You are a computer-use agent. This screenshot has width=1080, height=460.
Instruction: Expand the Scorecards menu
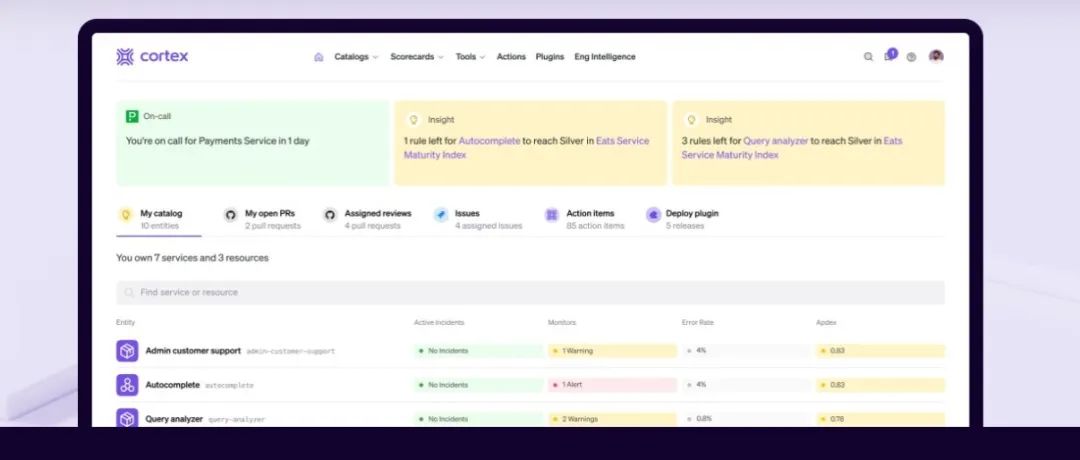coord(417,57)
